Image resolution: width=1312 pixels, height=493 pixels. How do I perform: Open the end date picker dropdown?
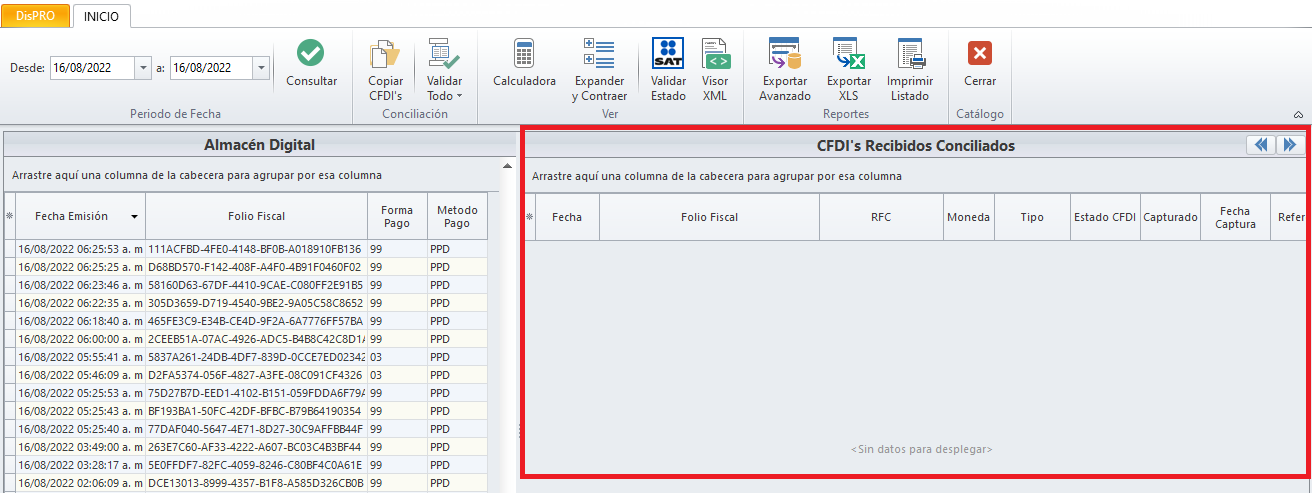click(261, 68)
